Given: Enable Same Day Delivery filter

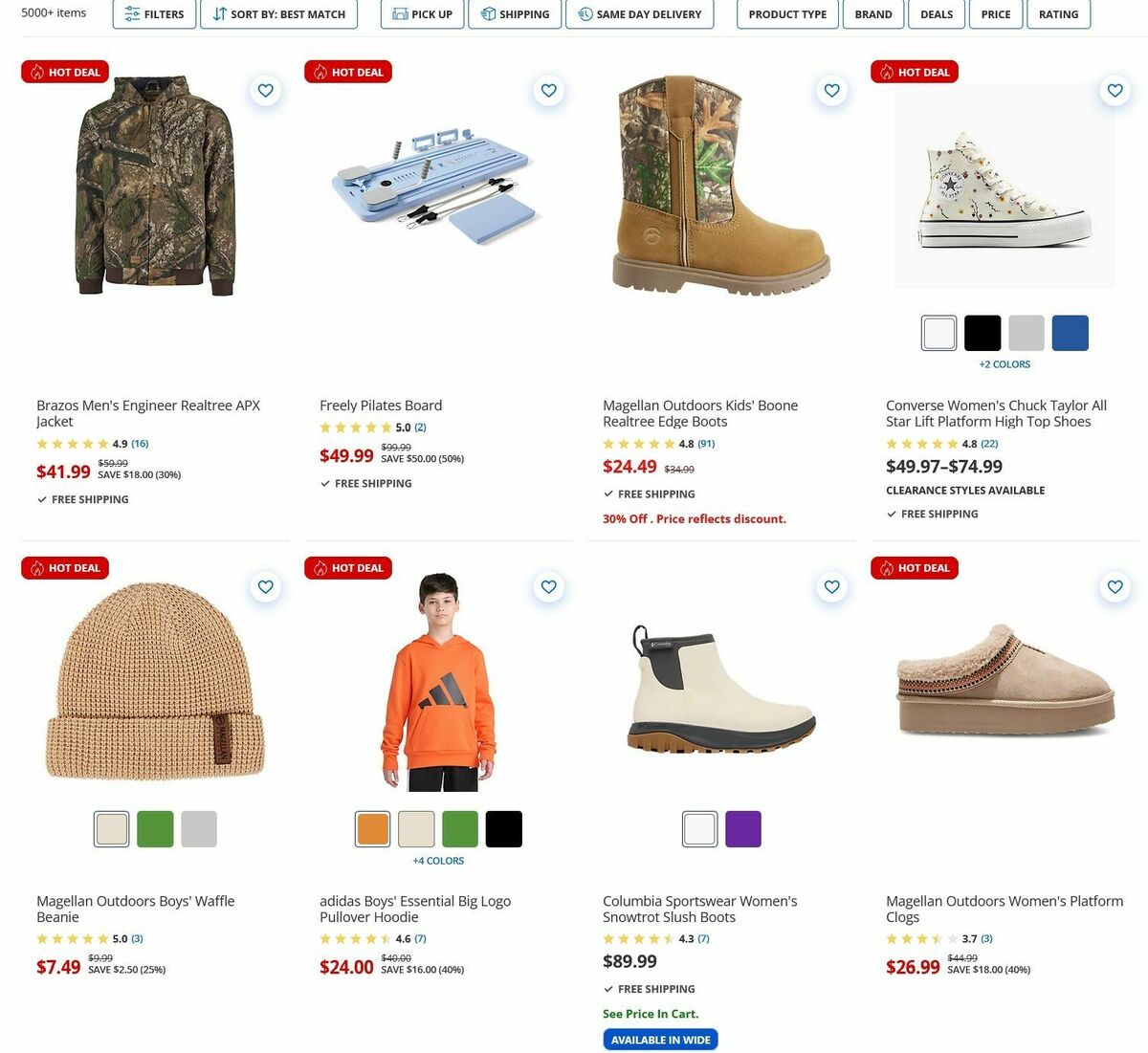Looking at the screenshot, I should click(x=640, y=14).
